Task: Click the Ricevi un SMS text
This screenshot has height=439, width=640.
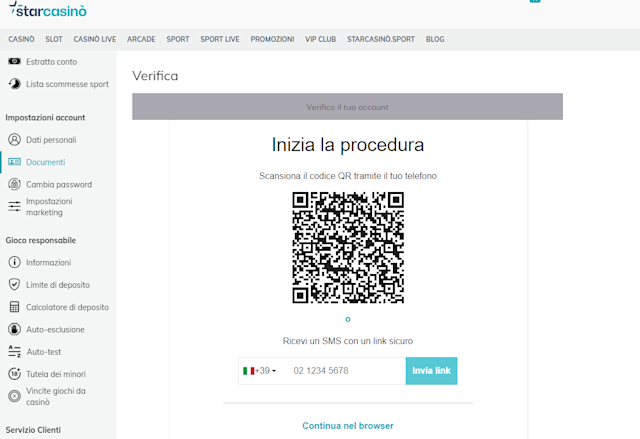Action: pos(348,341)
